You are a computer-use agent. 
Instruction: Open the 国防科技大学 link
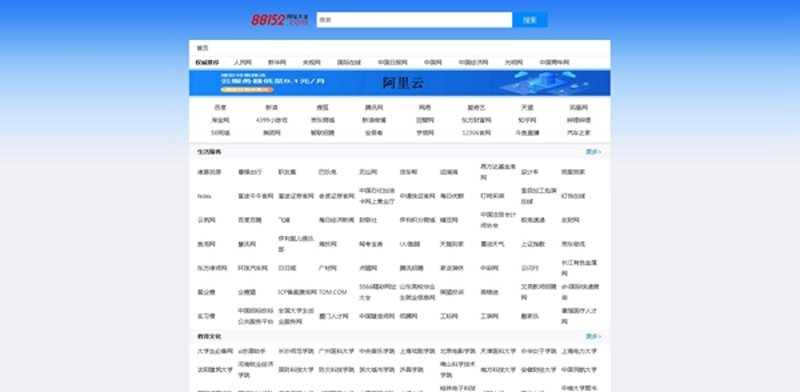[296, 370]
